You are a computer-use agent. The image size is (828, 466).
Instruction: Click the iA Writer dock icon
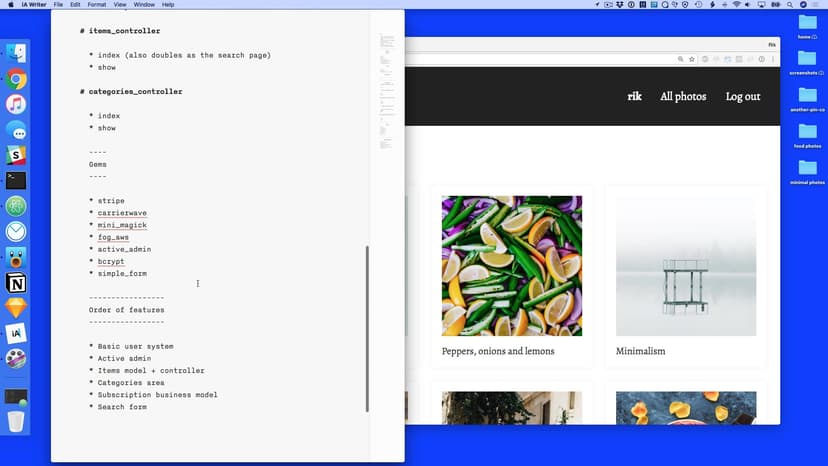[16, 334]
